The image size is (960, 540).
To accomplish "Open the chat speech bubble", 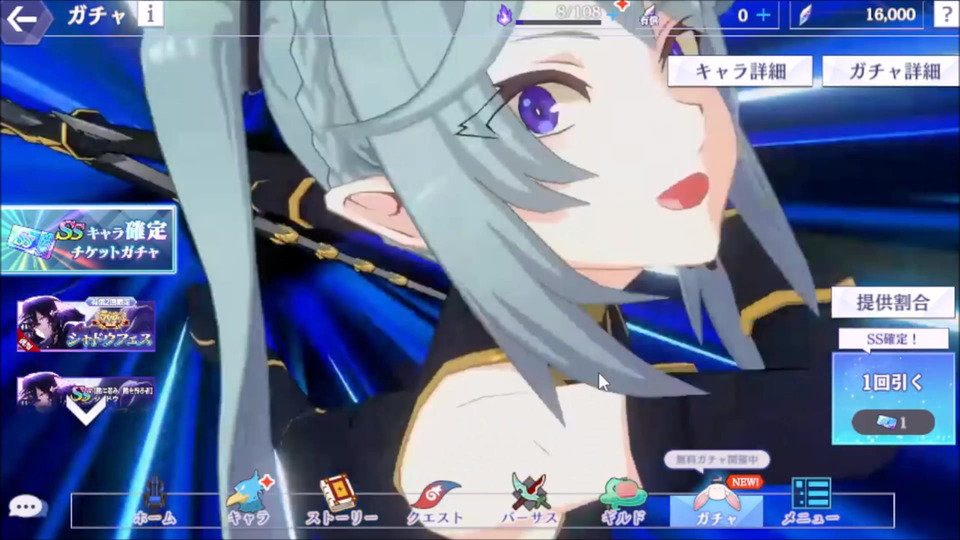I will tap(26, 506).
